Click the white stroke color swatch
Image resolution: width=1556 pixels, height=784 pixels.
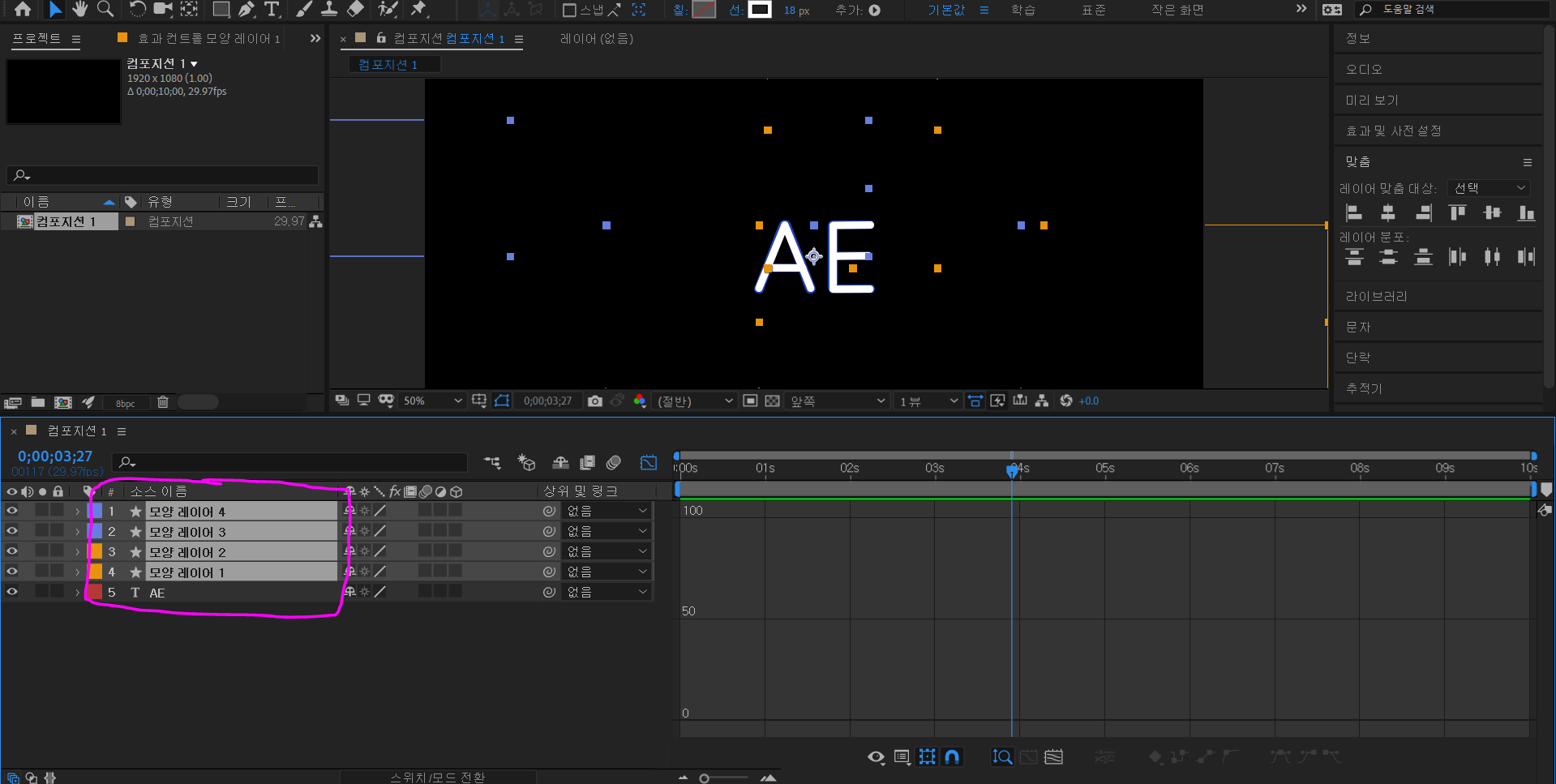(x=760, y=10)
